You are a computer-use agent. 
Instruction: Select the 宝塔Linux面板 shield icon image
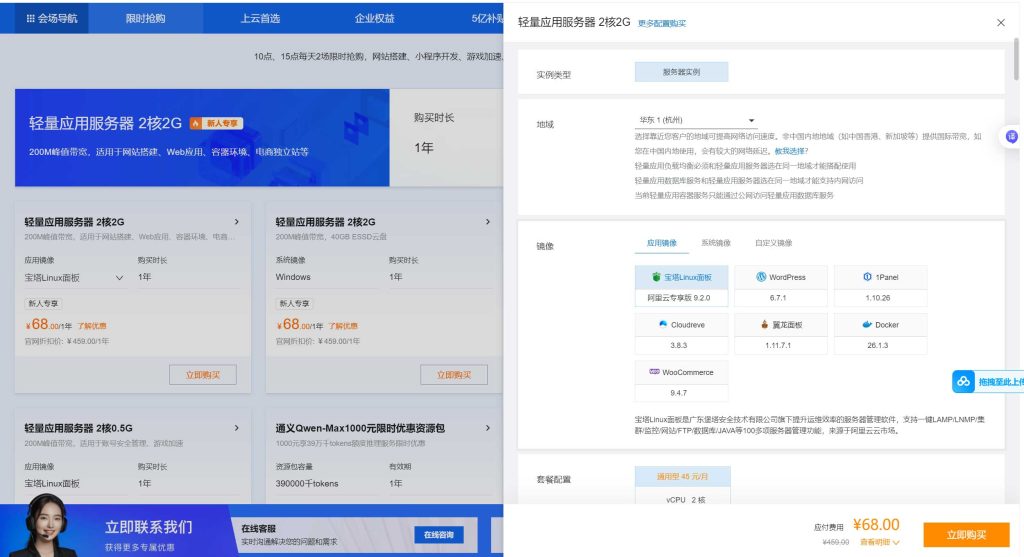[656, 277]
